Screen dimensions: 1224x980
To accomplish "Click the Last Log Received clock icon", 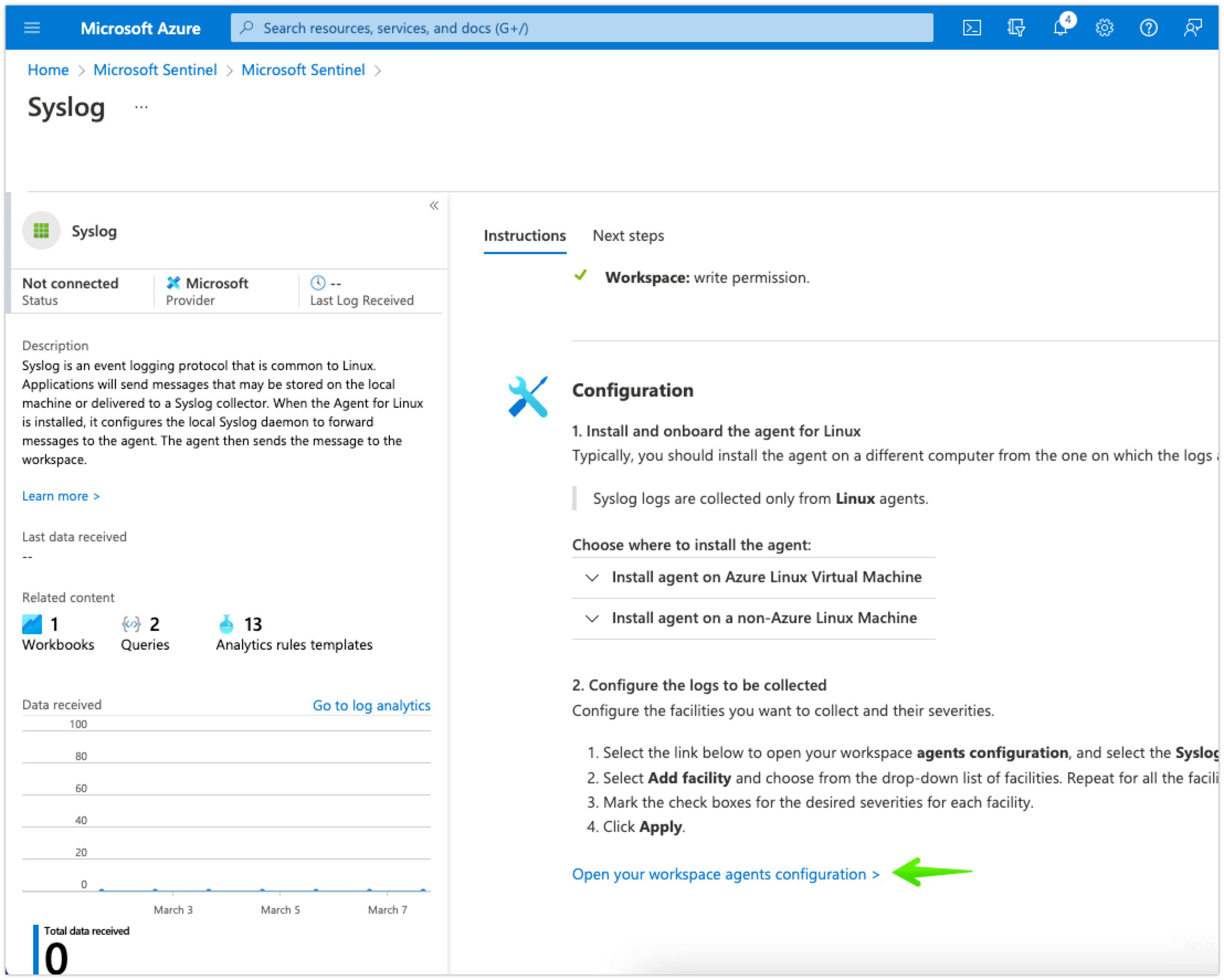I will 318,283.
